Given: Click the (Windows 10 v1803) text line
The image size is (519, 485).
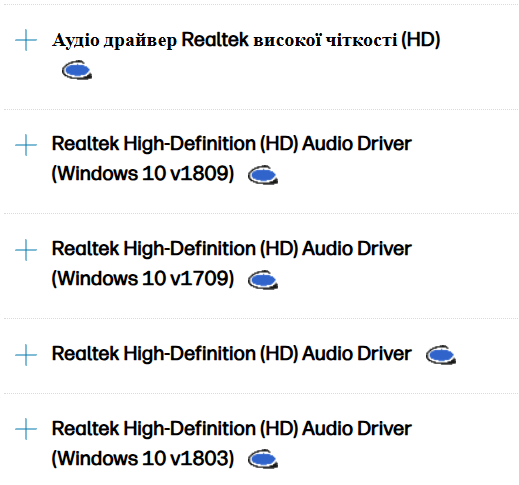Looking at the screenshot, I should (x=143, y=458).
